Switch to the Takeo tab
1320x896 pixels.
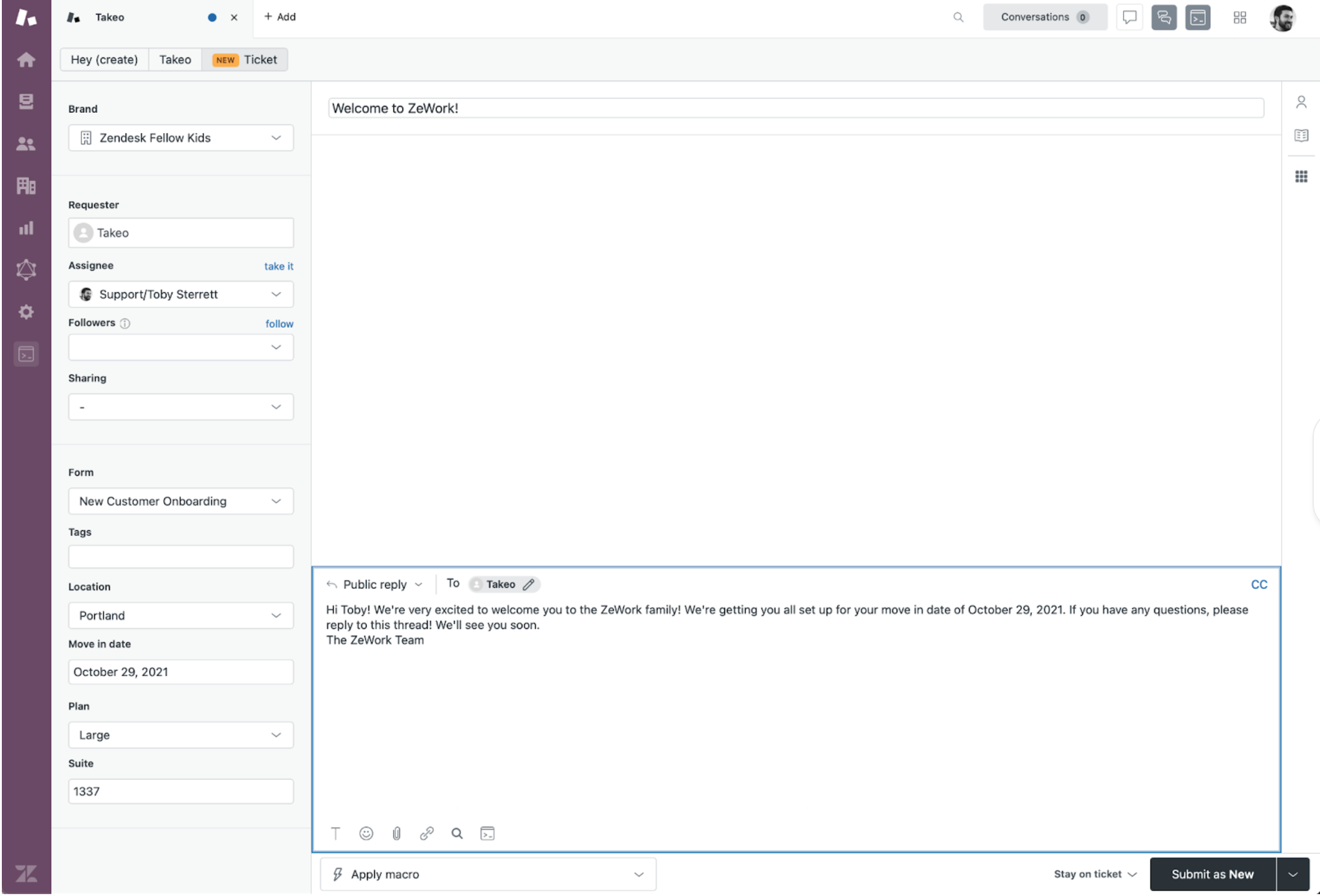(175, 59)
